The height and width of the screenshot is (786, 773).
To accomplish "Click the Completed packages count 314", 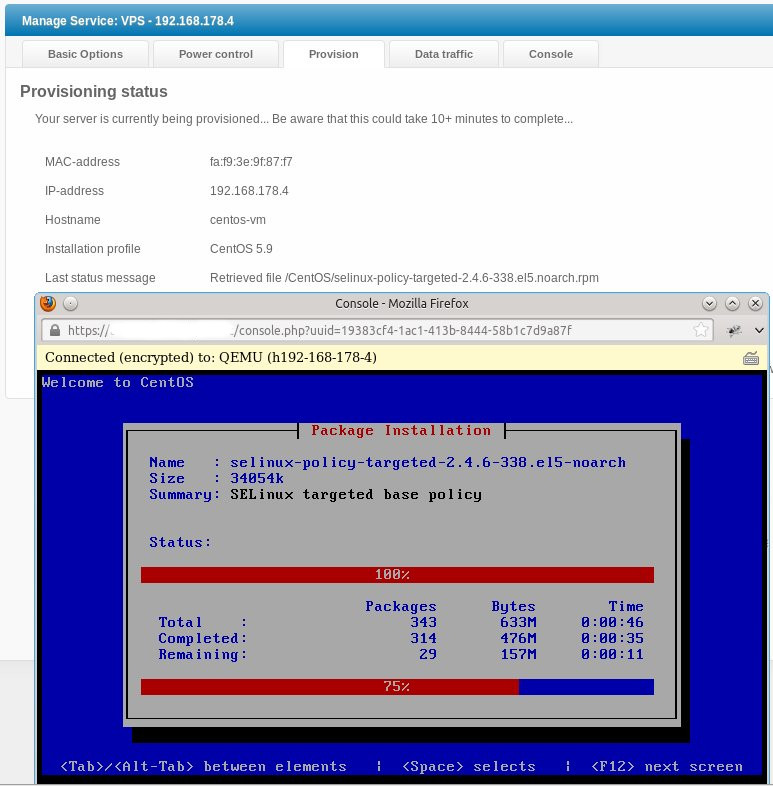I will point(423,638).
